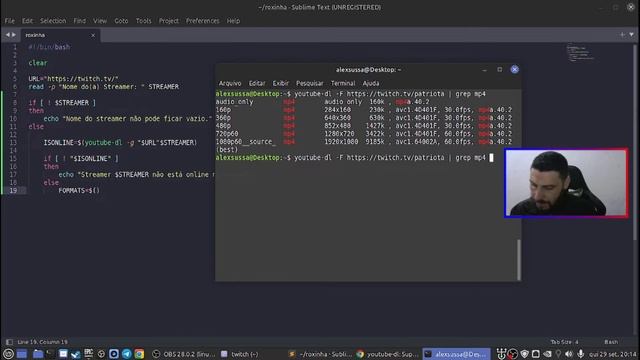Select alexsussa@Desktop terminal taskbar entry
This screenshot has width=640, height=360.
click(456, 354)
